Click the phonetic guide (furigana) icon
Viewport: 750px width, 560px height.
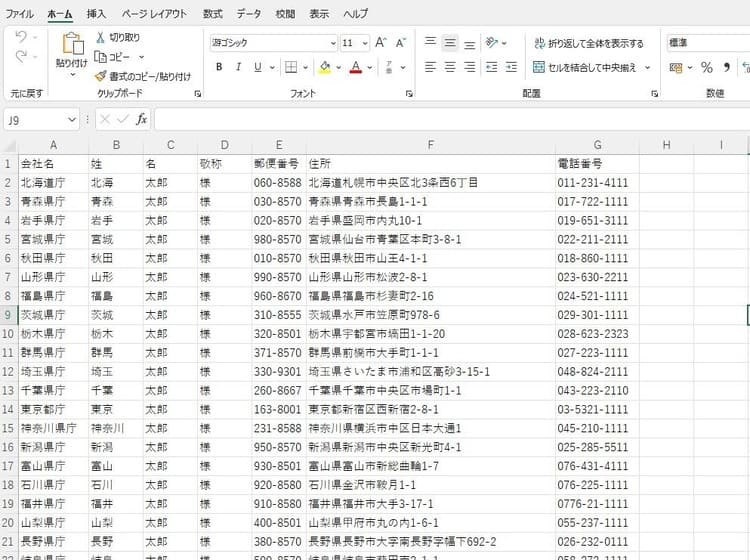(389, 67)
